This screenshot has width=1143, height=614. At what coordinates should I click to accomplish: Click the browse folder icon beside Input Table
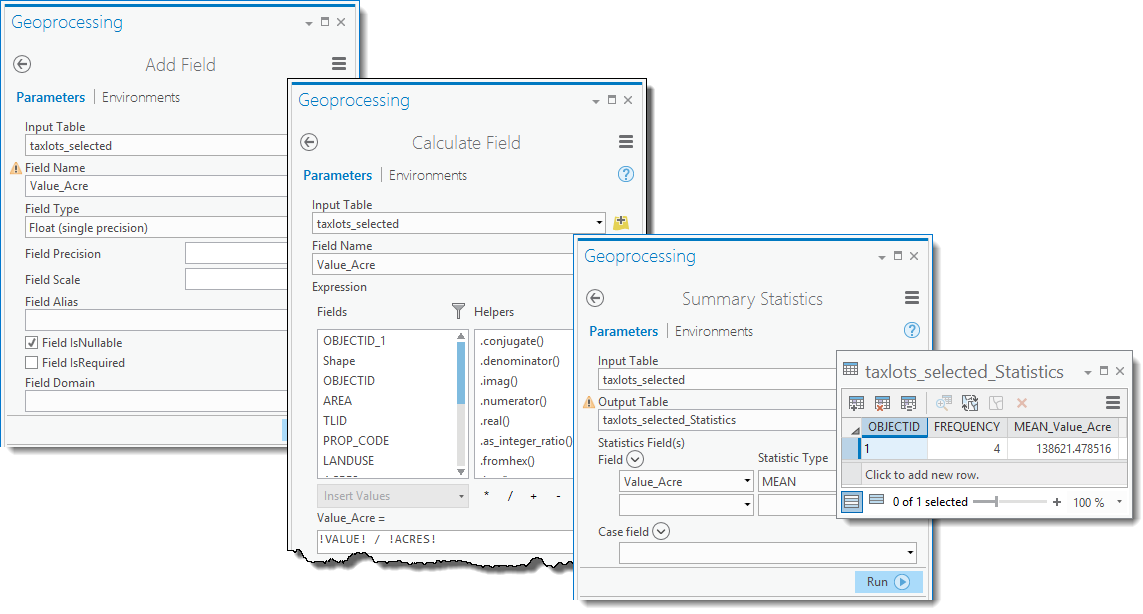point(621,223)
